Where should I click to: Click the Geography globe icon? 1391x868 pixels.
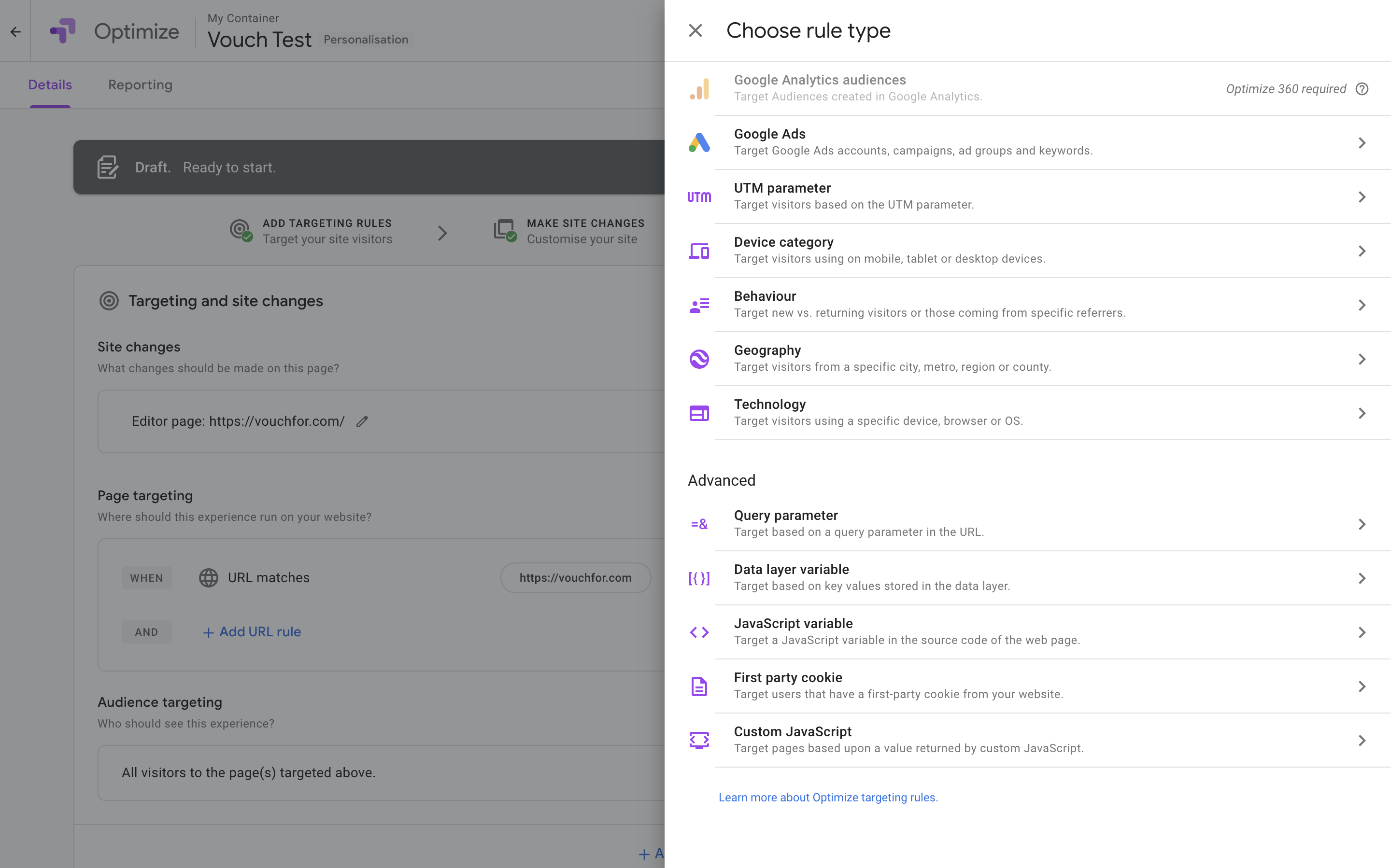click(x=699, y=359)
